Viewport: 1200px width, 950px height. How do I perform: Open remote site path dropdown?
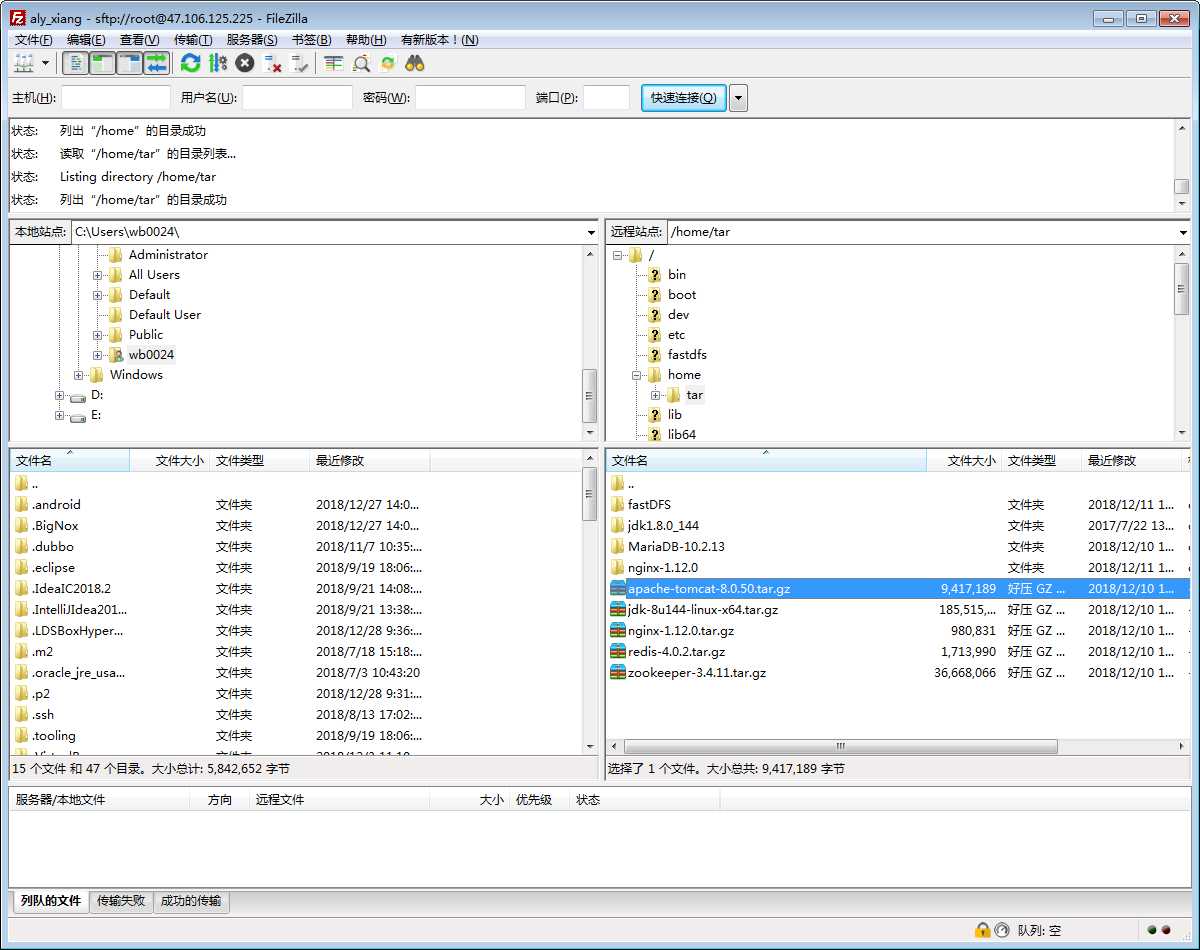(x=1184, y=232)
